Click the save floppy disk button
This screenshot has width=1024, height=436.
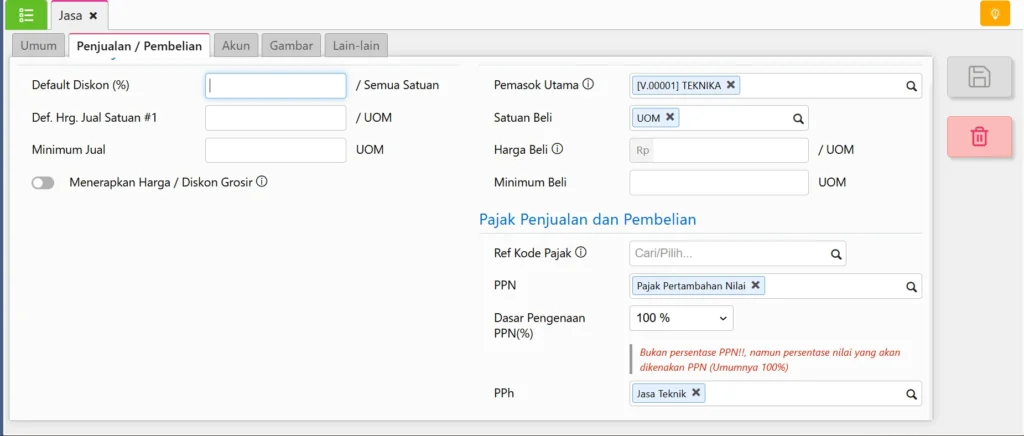click(979, 77)
